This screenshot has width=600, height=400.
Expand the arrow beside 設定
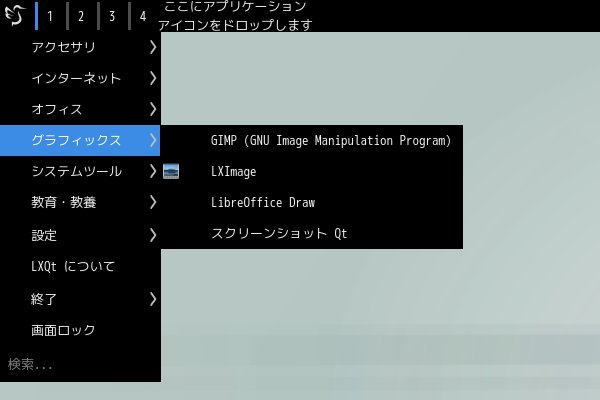pyautogui.click(x=153, y=235)
